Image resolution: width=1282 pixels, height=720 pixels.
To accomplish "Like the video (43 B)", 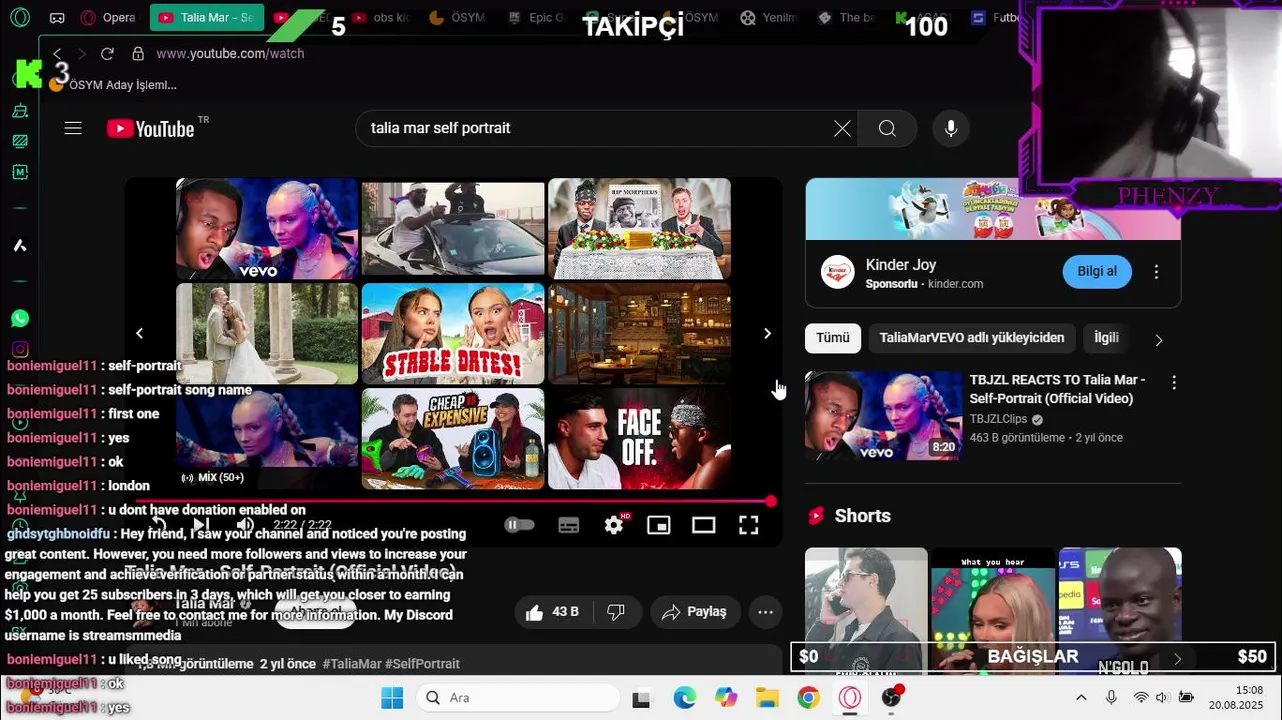I will tap(553, 612).
